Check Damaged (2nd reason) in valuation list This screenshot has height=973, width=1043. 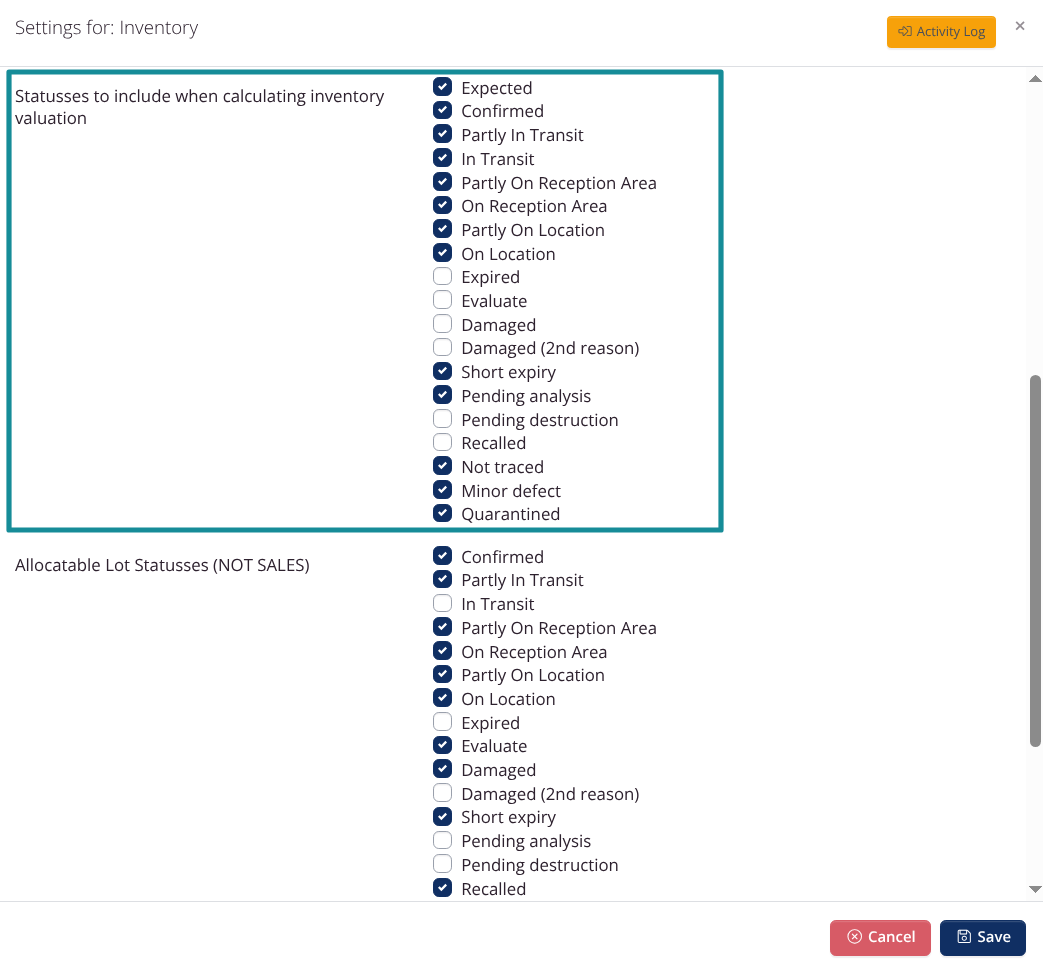click(x=442, y=347)
